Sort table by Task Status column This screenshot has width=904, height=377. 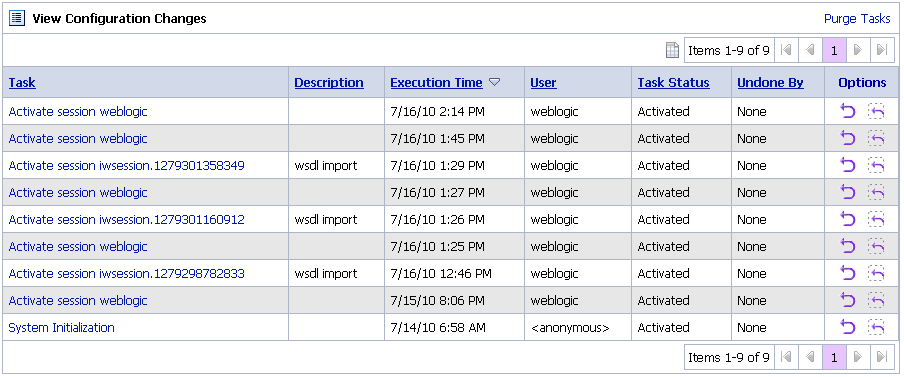(673, 82)
